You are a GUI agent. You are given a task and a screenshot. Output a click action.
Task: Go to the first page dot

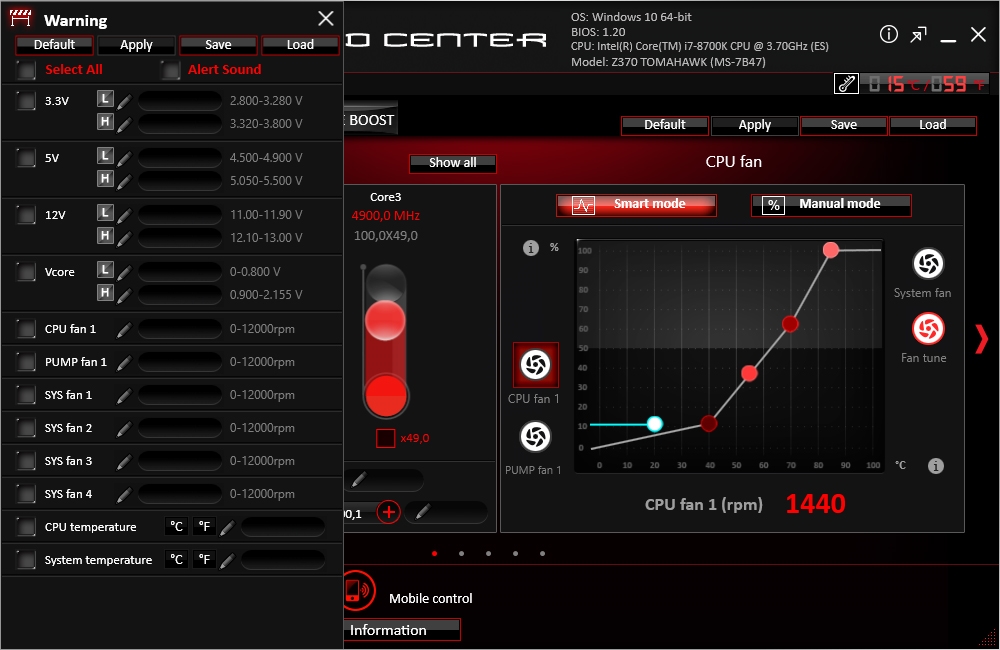coord(434,554)
